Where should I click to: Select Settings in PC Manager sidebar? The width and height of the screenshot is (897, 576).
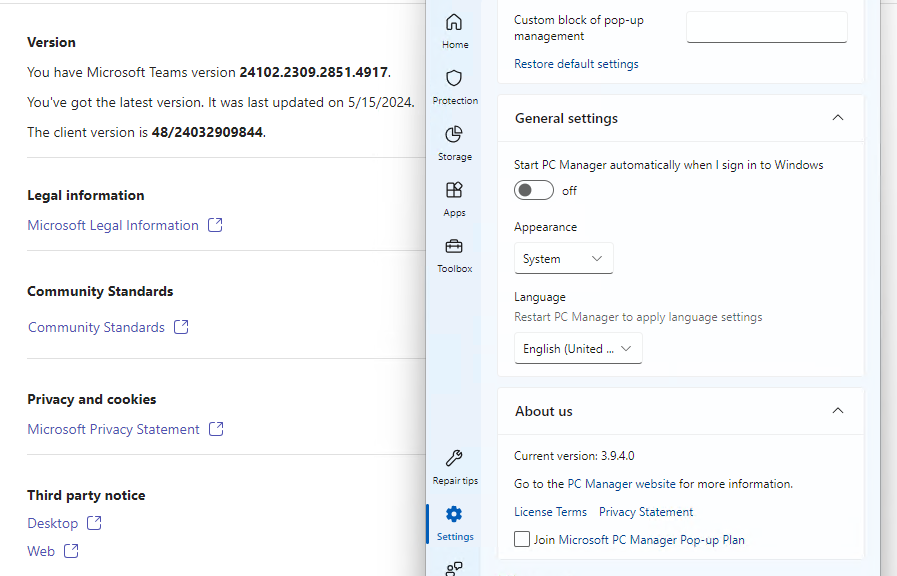(x=454, y=523)
